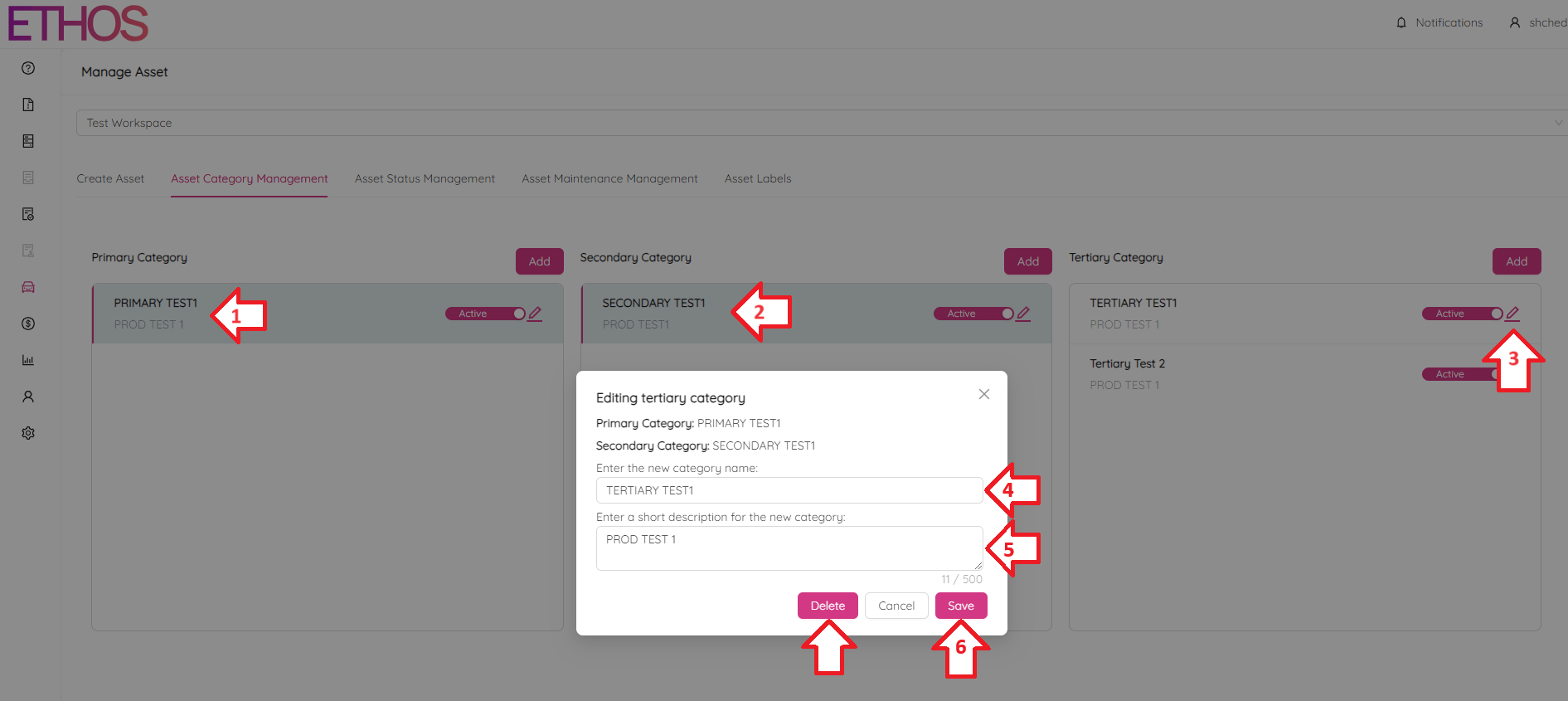Viewport: 1568px width, 701px height.
Task: Open the help question mark sidebar icon
Action: pyautogui.click(x=28, y=68)
